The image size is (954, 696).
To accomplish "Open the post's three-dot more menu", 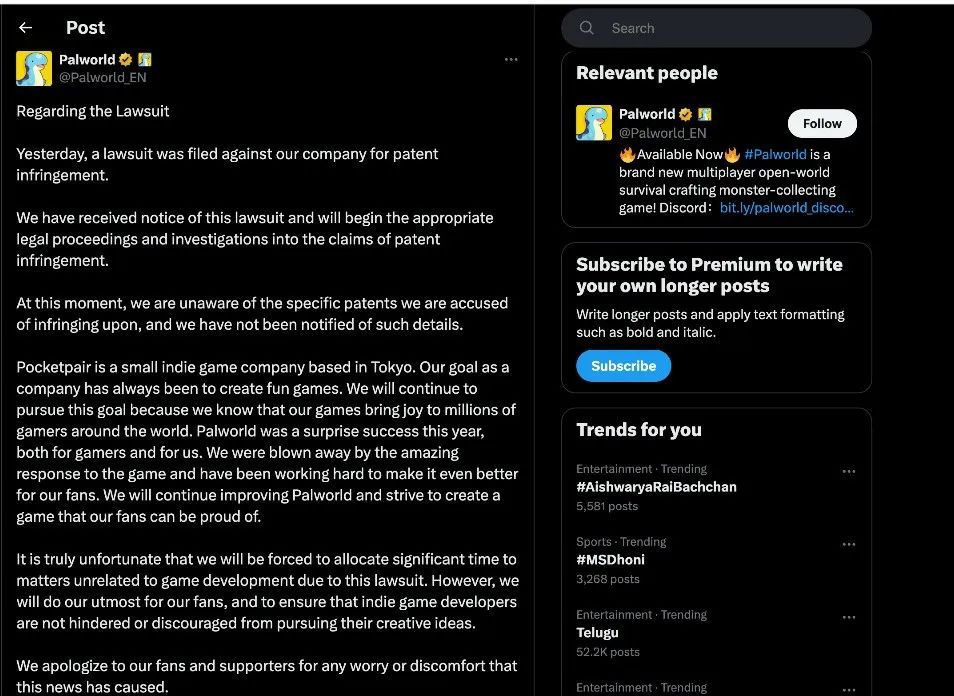I will tap(511, 60).
